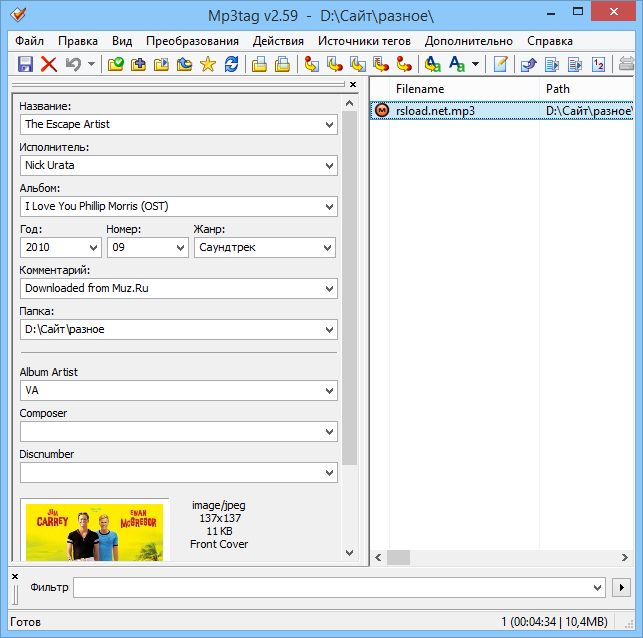Viewport: 643px width, 638px height.
Task: Close the tag panel with its X button
Action: pyautogui.click(x=353, y=84)
